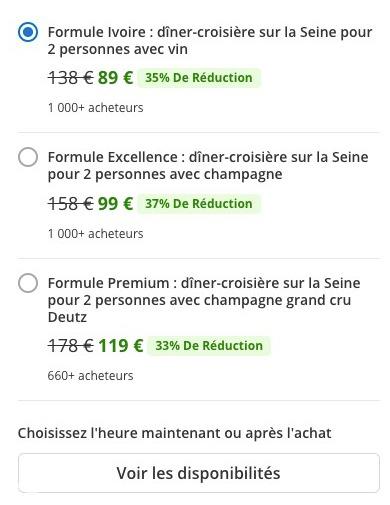The image size is (390, 505).
Task: Click the Voir les disponibilités button
Action: [x=199, y=473]
